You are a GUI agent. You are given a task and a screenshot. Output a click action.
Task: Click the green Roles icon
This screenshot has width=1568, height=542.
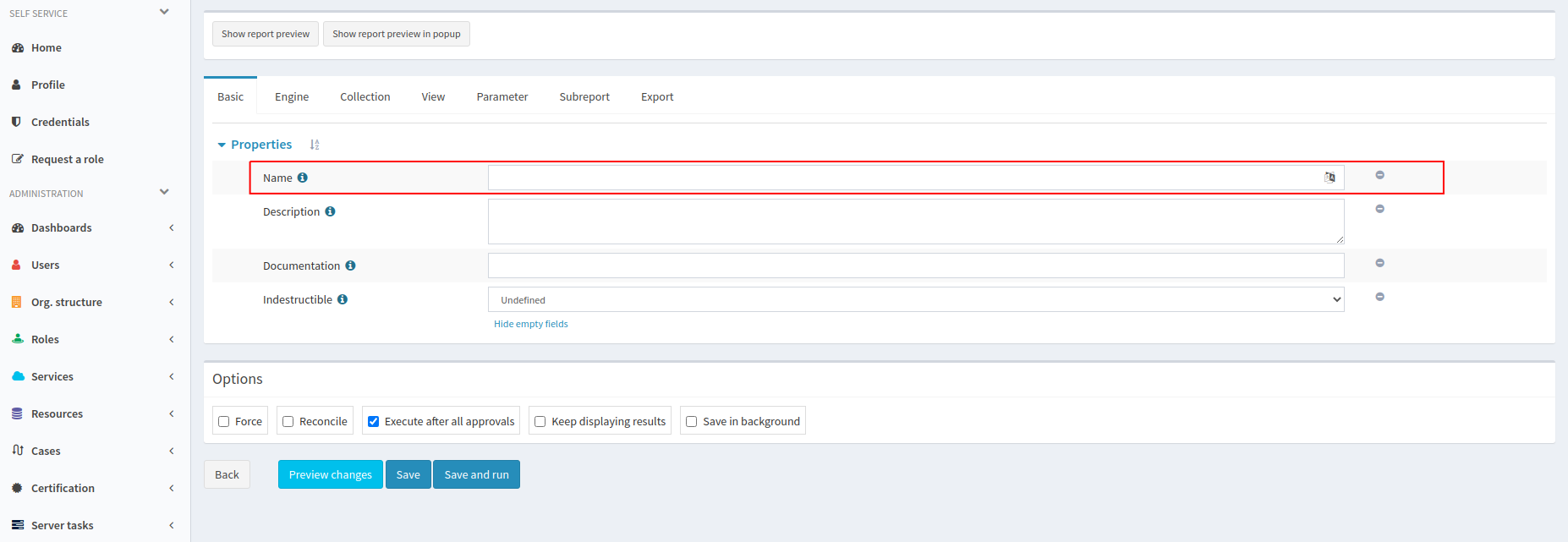(17, 339)
